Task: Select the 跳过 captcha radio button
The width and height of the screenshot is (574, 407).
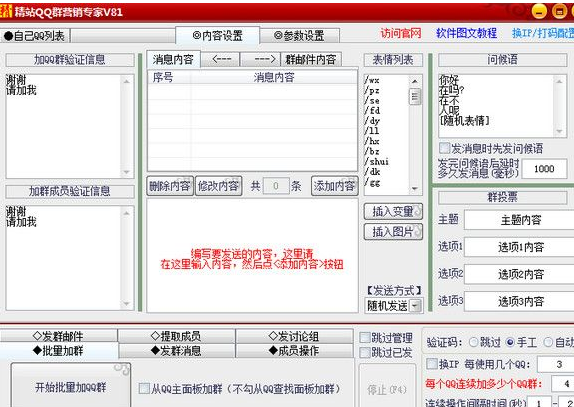Action: [474, 342]
